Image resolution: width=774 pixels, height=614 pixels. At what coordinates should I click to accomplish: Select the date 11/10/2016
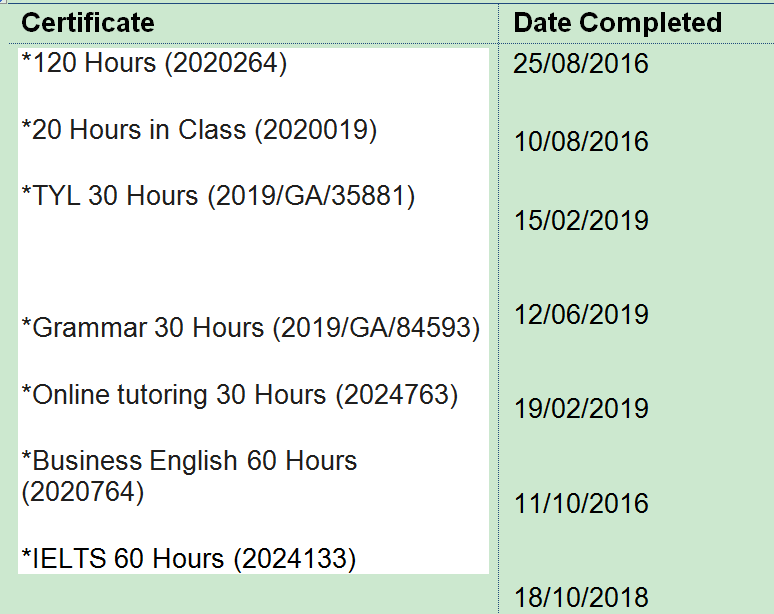coord(581,503)
